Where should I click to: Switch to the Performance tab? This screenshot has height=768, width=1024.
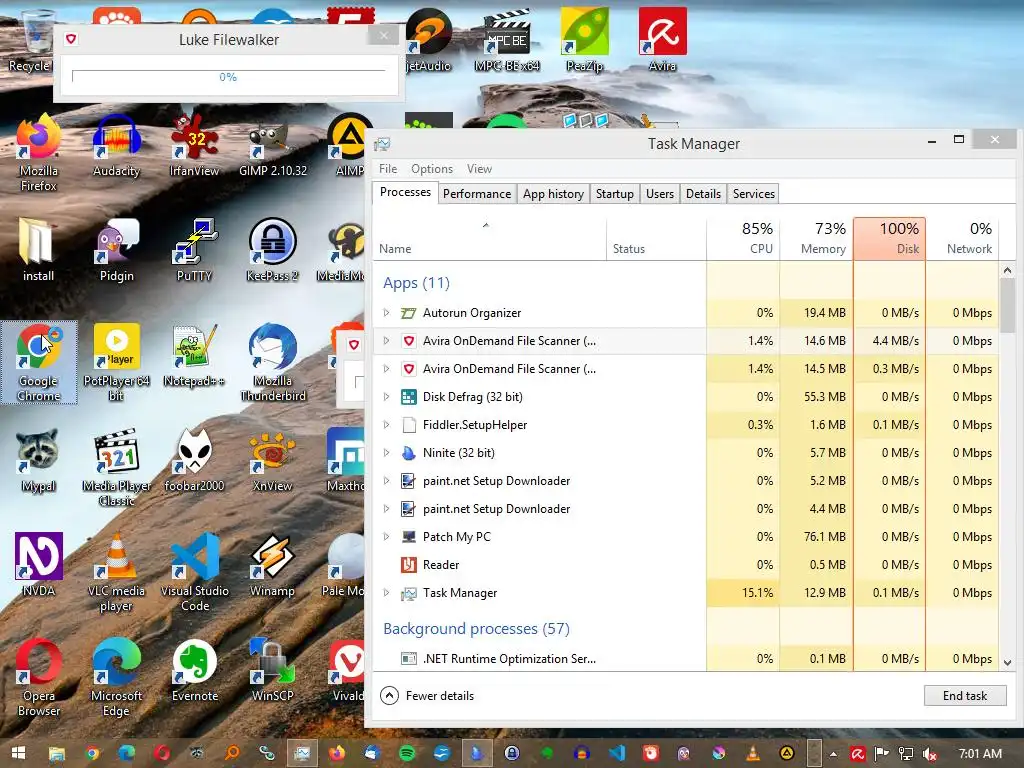(x=477, y=194)
